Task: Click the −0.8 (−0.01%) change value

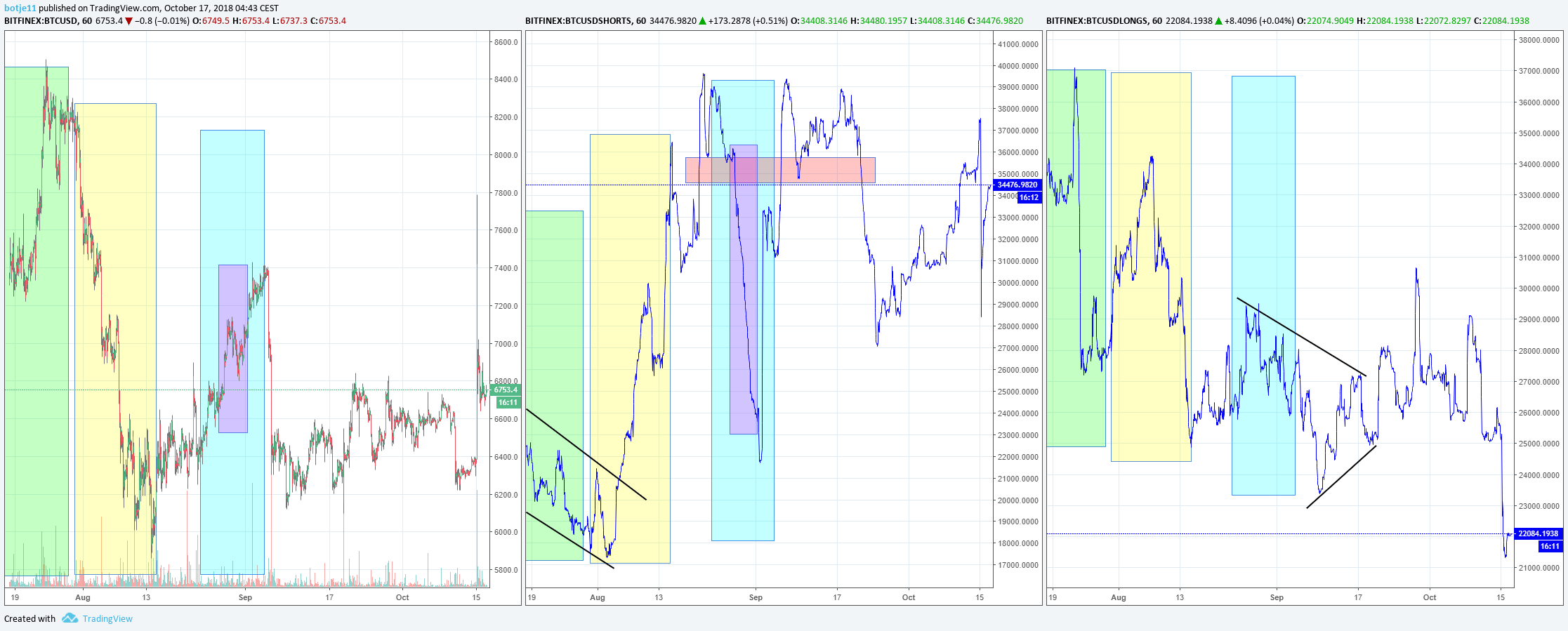Action: [162, 21]
